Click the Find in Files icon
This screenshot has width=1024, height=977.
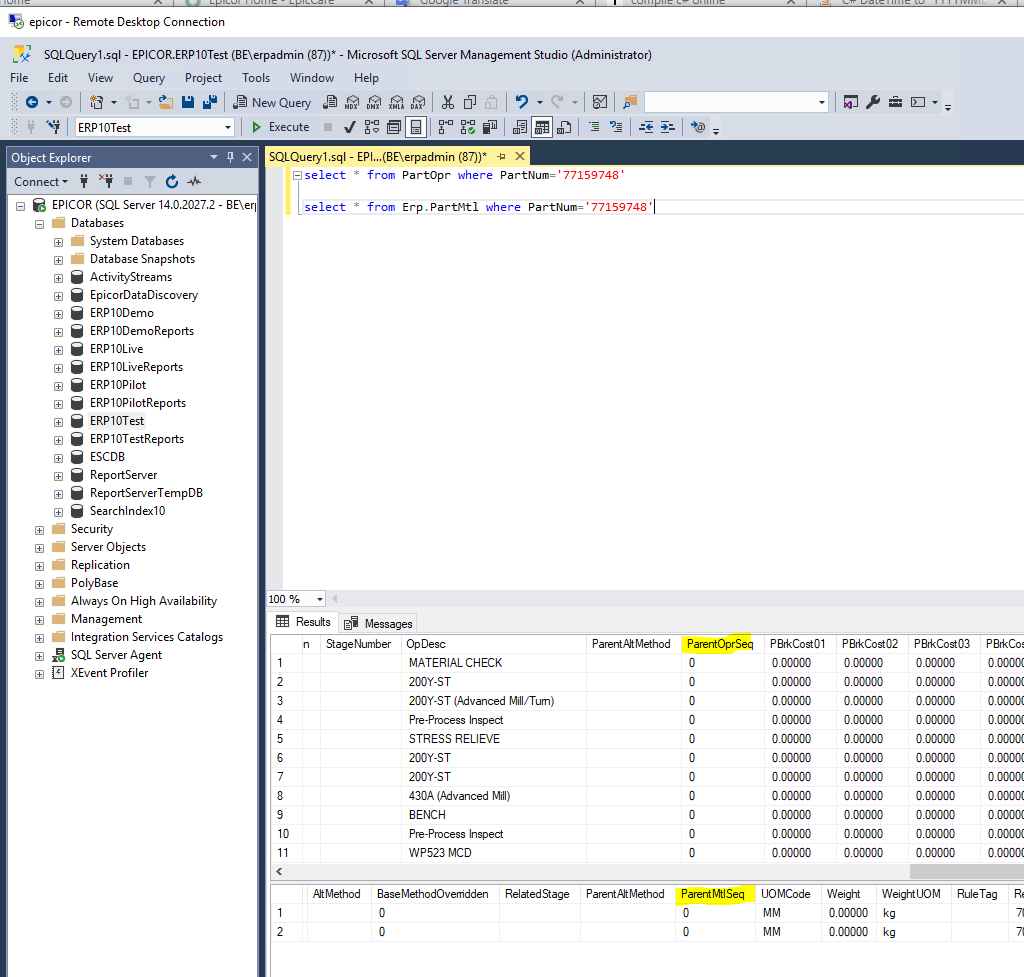pyautogui.click(x=630, y=102)
